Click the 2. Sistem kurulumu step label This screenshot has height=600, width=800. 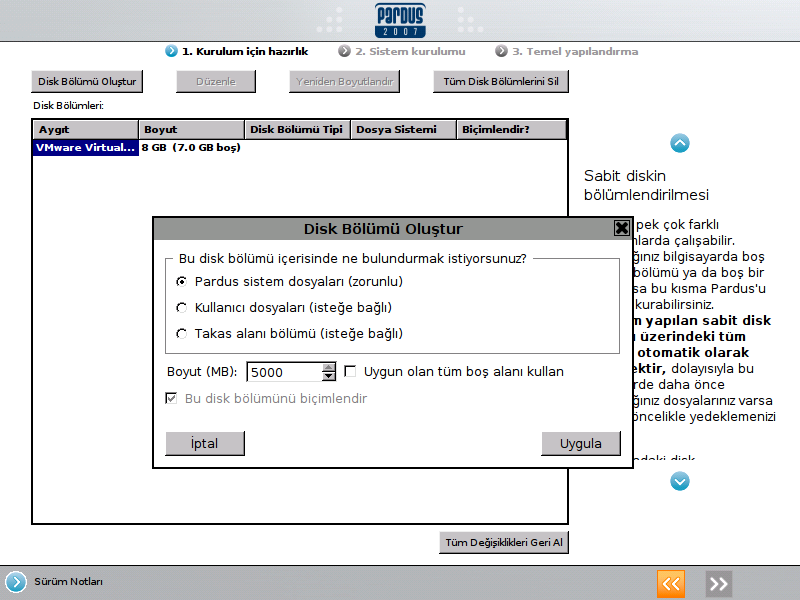410,52
